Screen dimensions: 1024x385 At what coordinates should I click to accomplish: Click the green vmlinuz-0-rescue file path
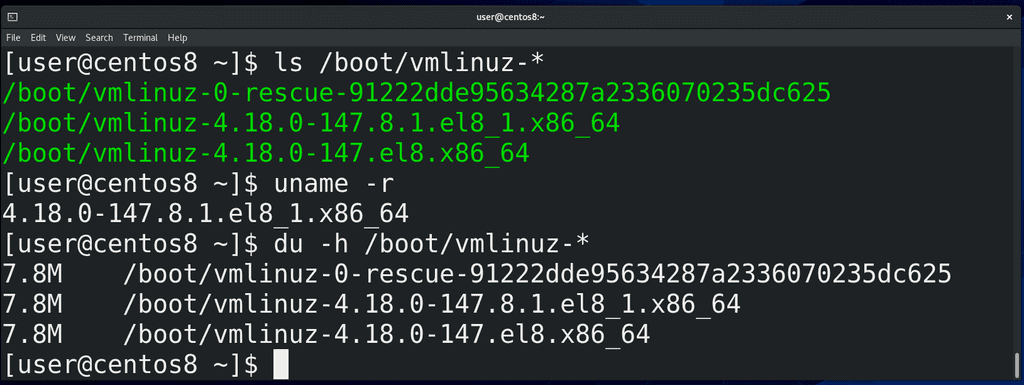tap(417, 93)
